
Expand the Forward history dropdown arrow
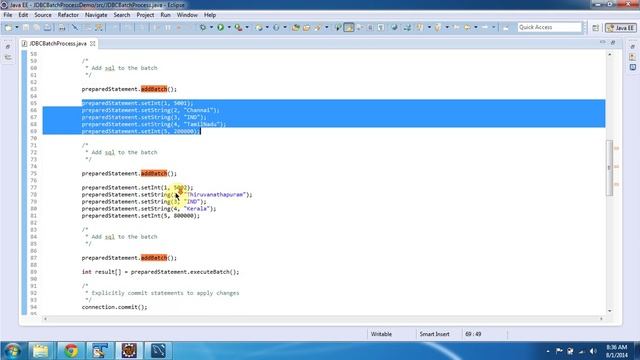[493, 27]
